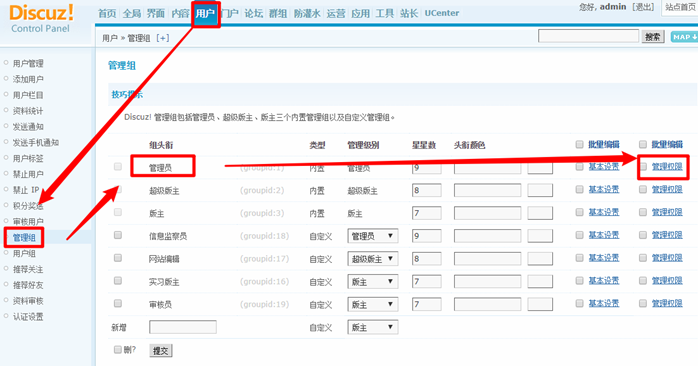The image size is (699, 367).
Task: Tick 基本设置 checkbox for 超级版主 row
Action: click(x=580, y=190)
